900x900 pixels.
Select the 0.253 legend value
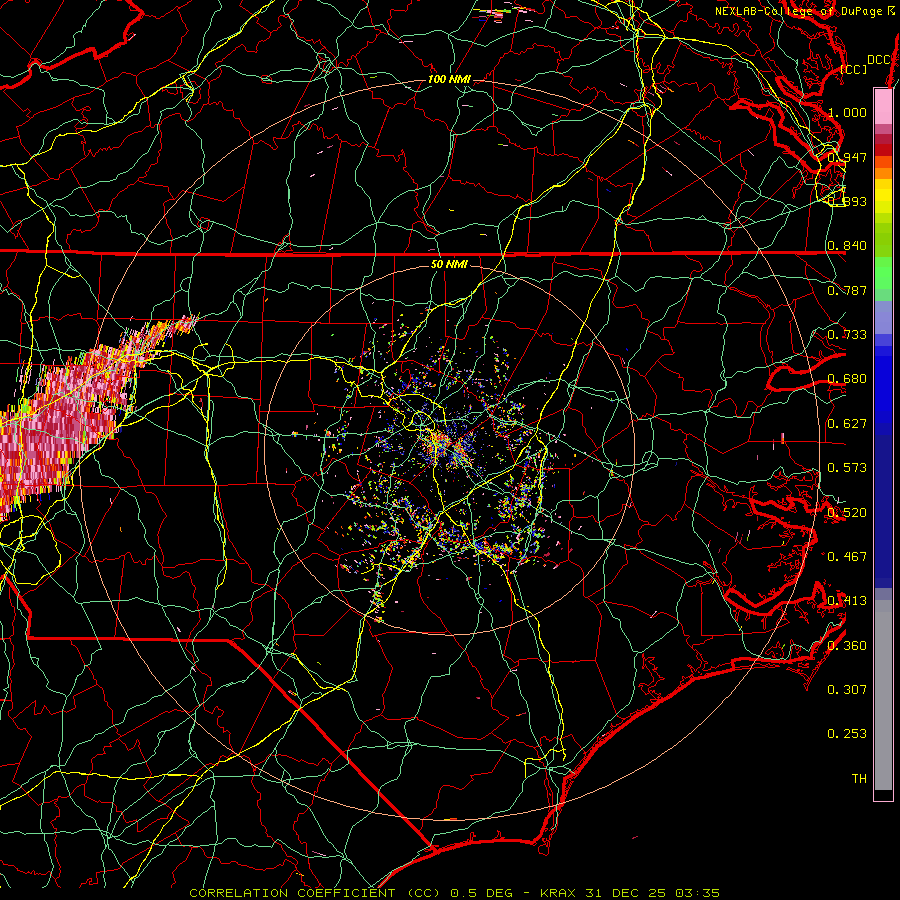click(847, 734)
